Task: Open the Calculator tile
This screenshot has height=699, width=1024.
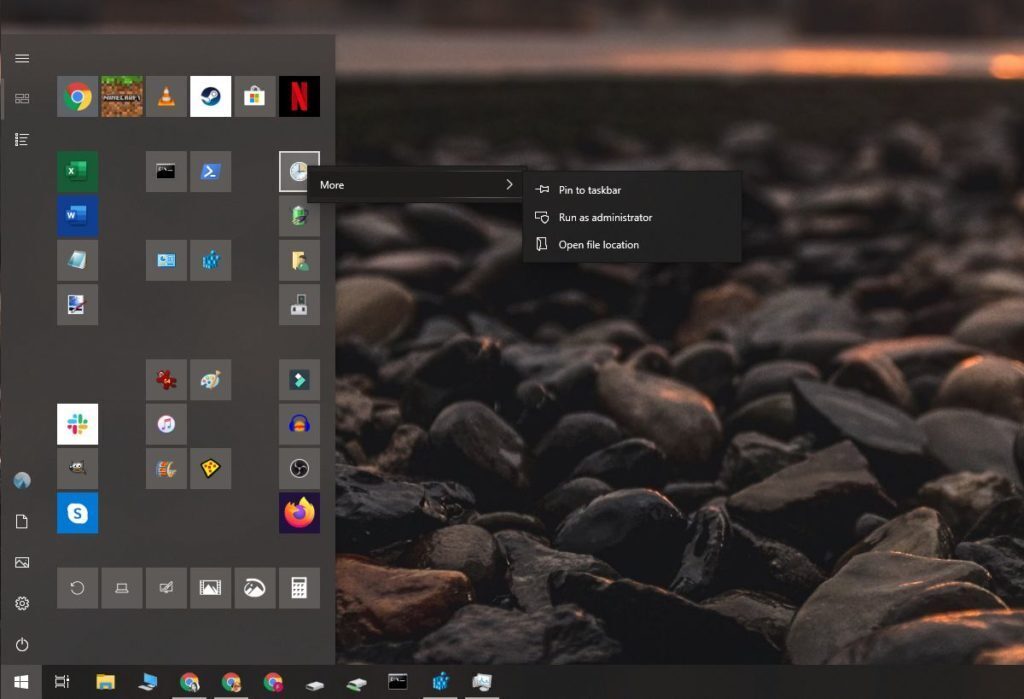Action: click(299, 588)
